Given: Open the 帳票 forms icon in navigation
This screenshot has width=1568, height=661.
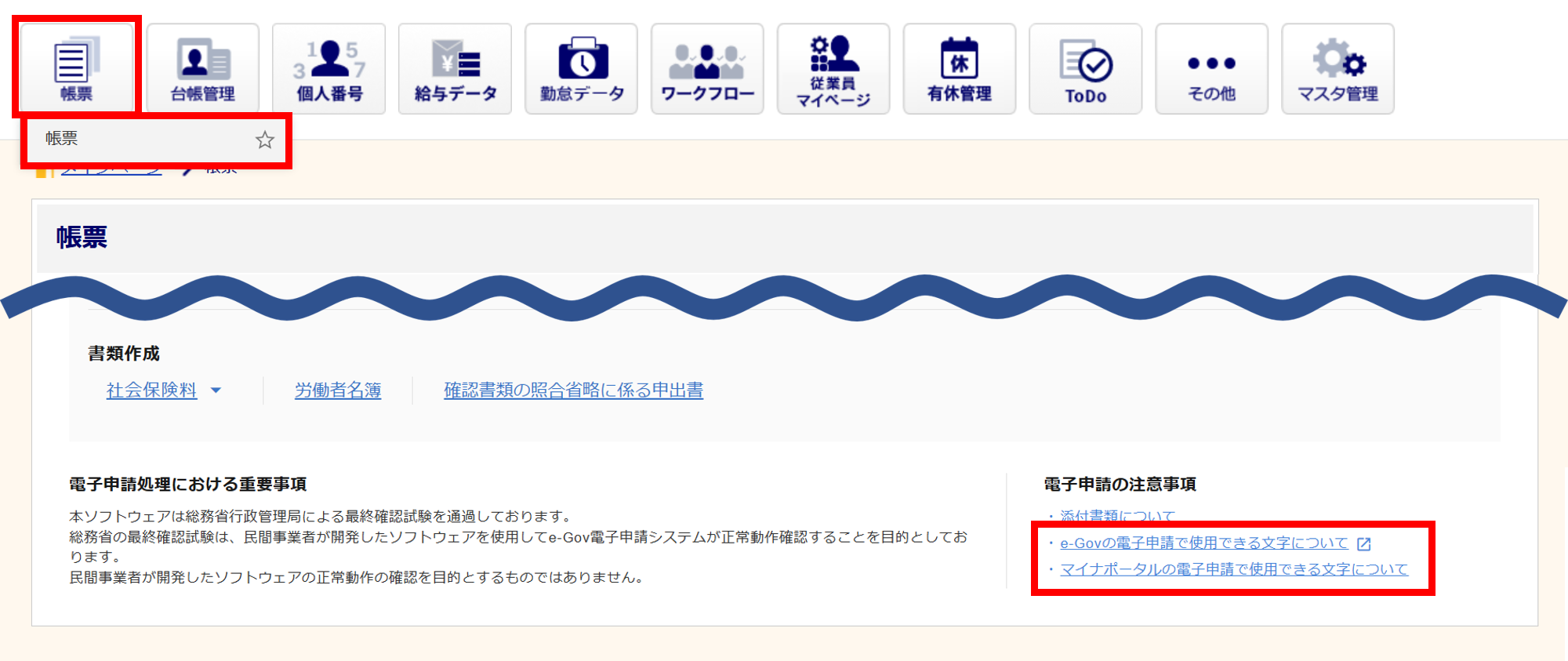Looking at the screenshot, I should (76, 69).
